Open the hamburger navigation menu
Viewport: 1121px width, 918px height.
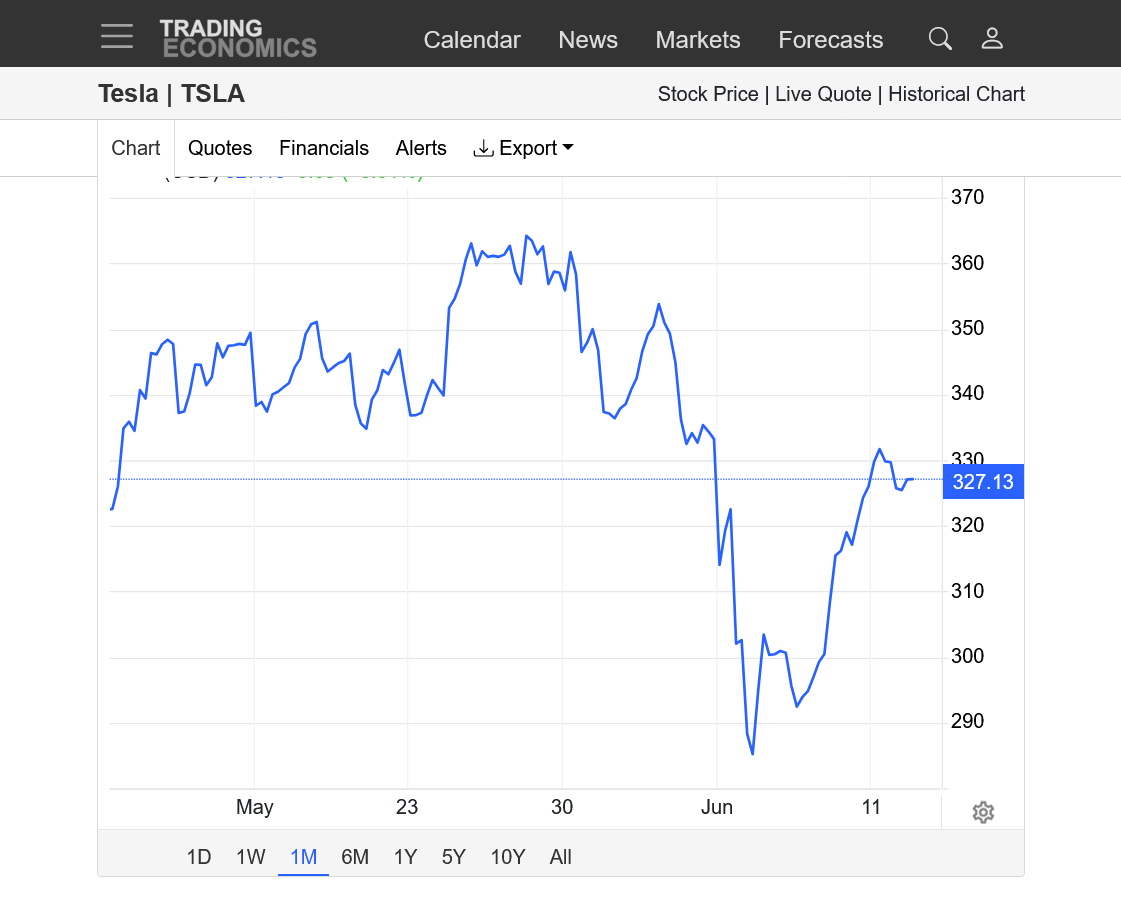[117, 37]
